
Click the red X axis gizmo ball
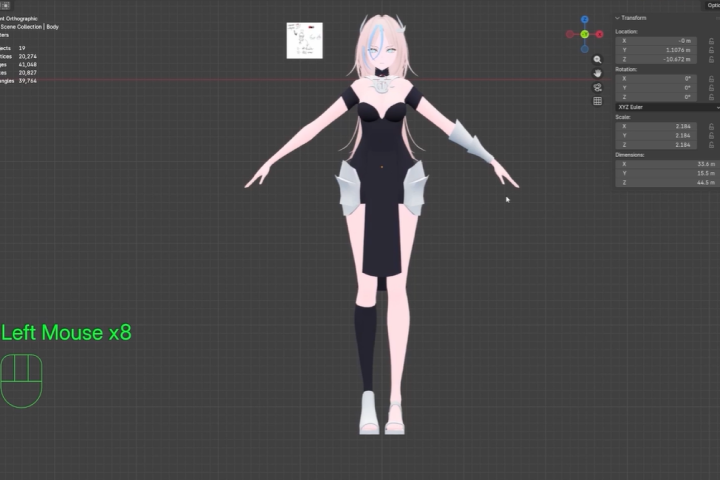tap(599, 34)
